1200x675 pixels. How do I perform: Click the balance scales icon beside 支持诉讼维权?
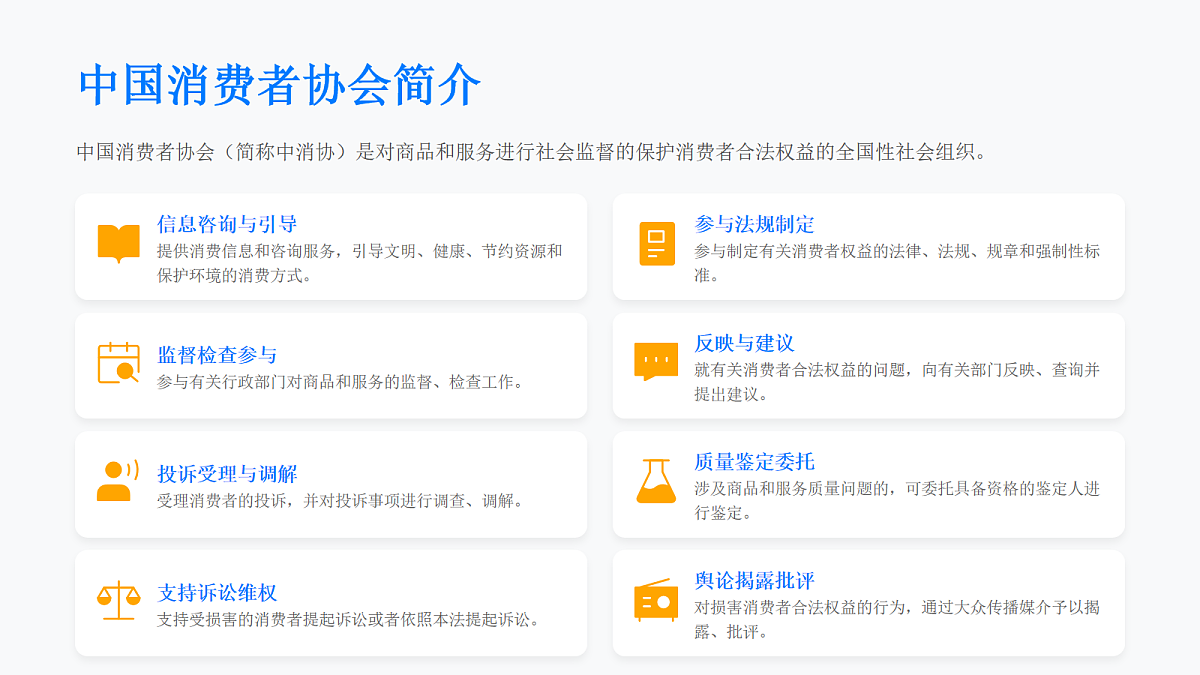[x=119, y=600]
